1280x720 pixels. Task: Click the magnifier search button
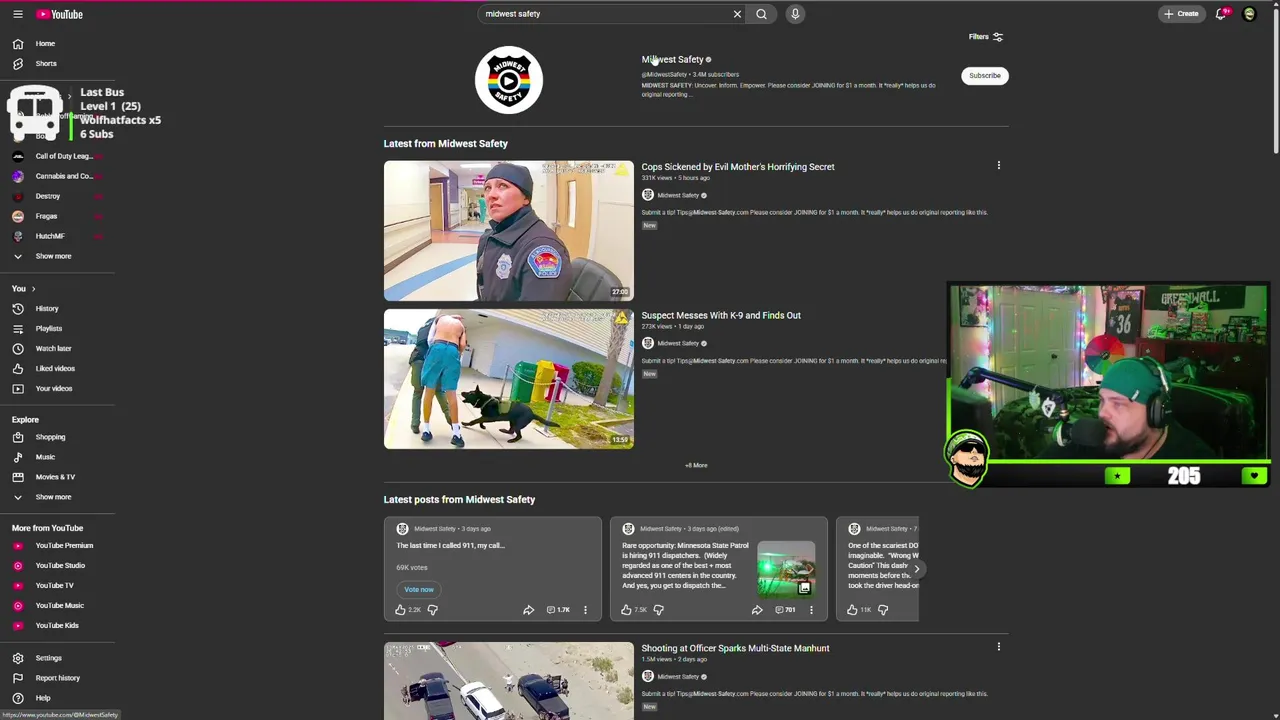point(761,14)
